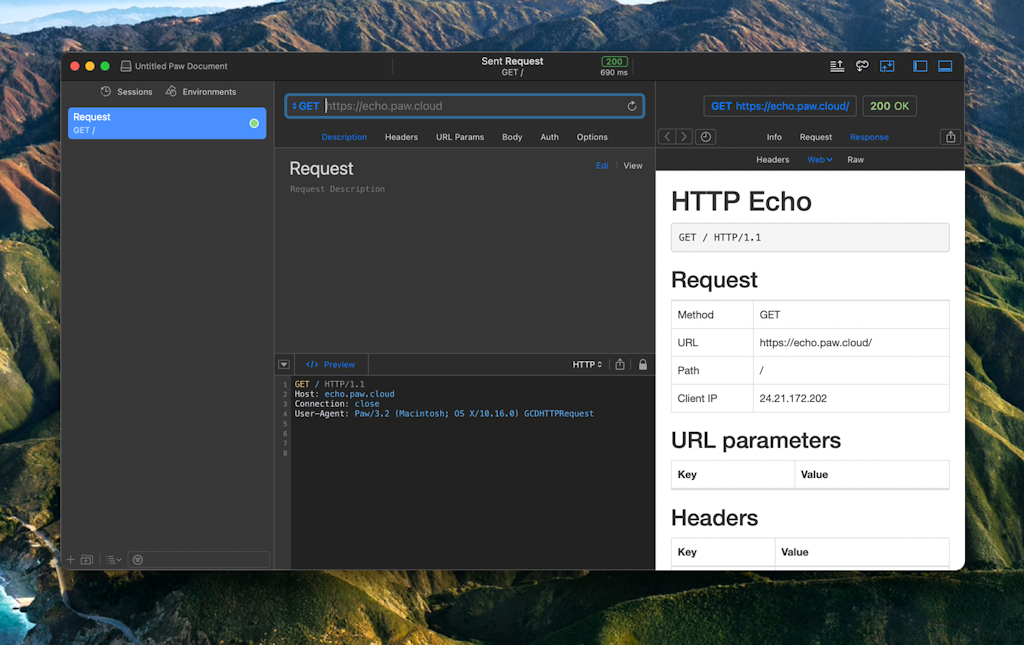This screenshot has height=645, width=1024.
Task: Select the Preview link above the code view
Action: coord(333,364)
